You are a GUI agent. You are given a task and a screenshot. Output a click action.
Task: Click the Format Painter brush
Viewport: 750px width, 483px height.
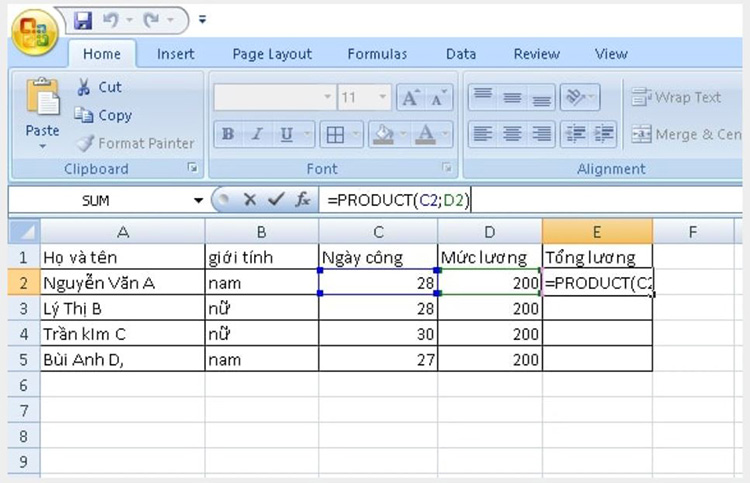pyautogui.click(x=85, y=143)
